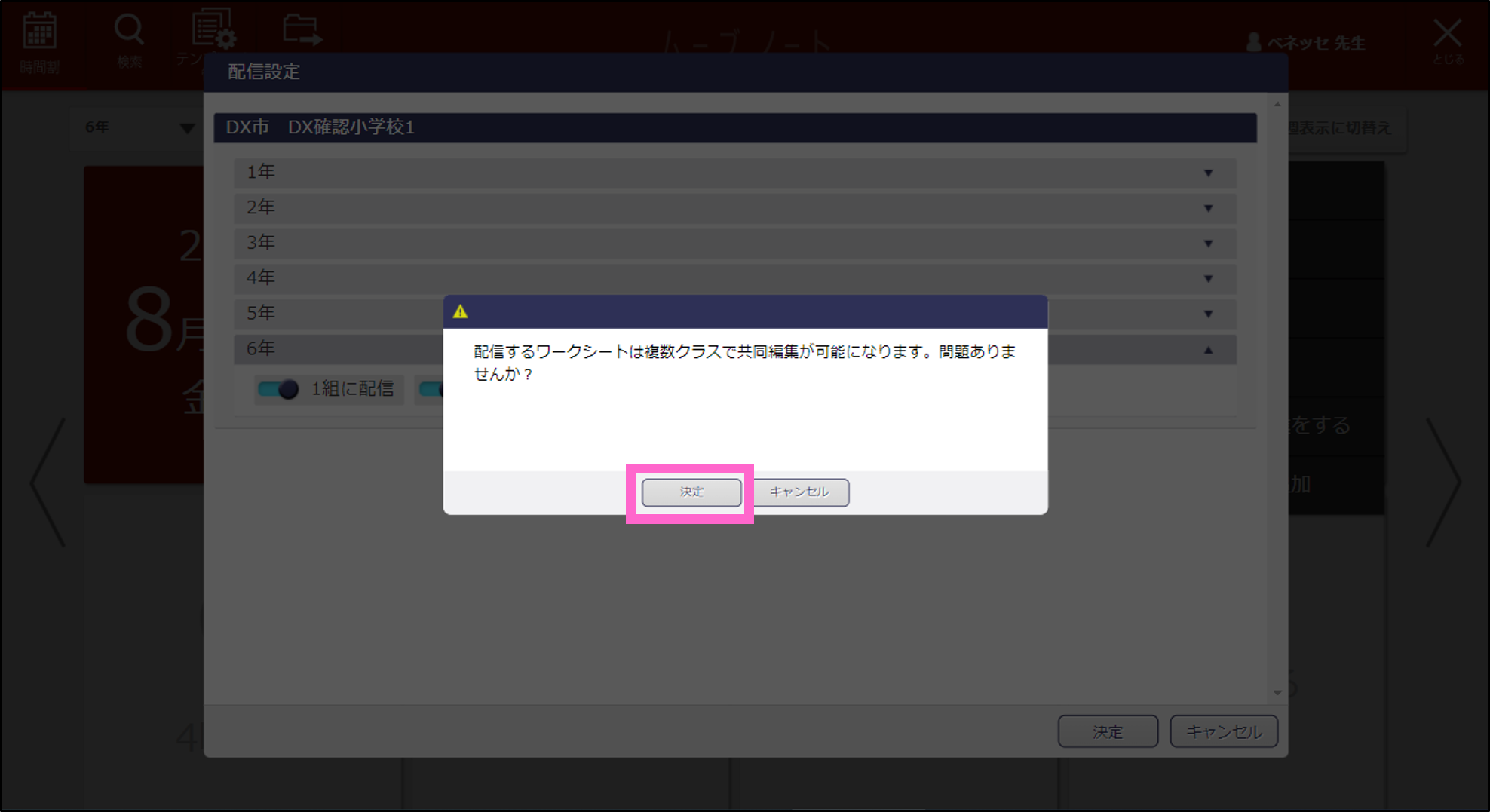The height and width of the screenshot is (812, 1490).
Task: Collapse the expanded 6年 grade section
Action: point(1209,348)
